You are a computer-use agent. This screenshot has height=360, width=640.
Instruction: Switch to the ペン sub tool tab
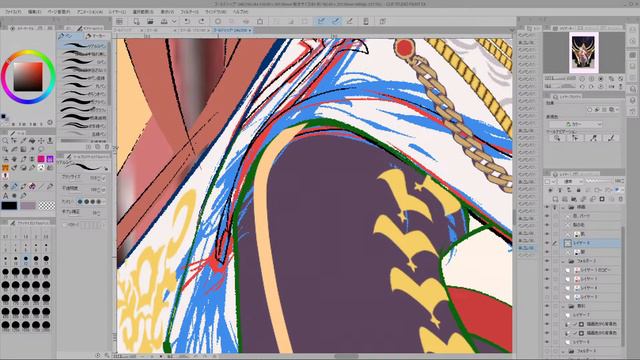[x=69, y=36]
